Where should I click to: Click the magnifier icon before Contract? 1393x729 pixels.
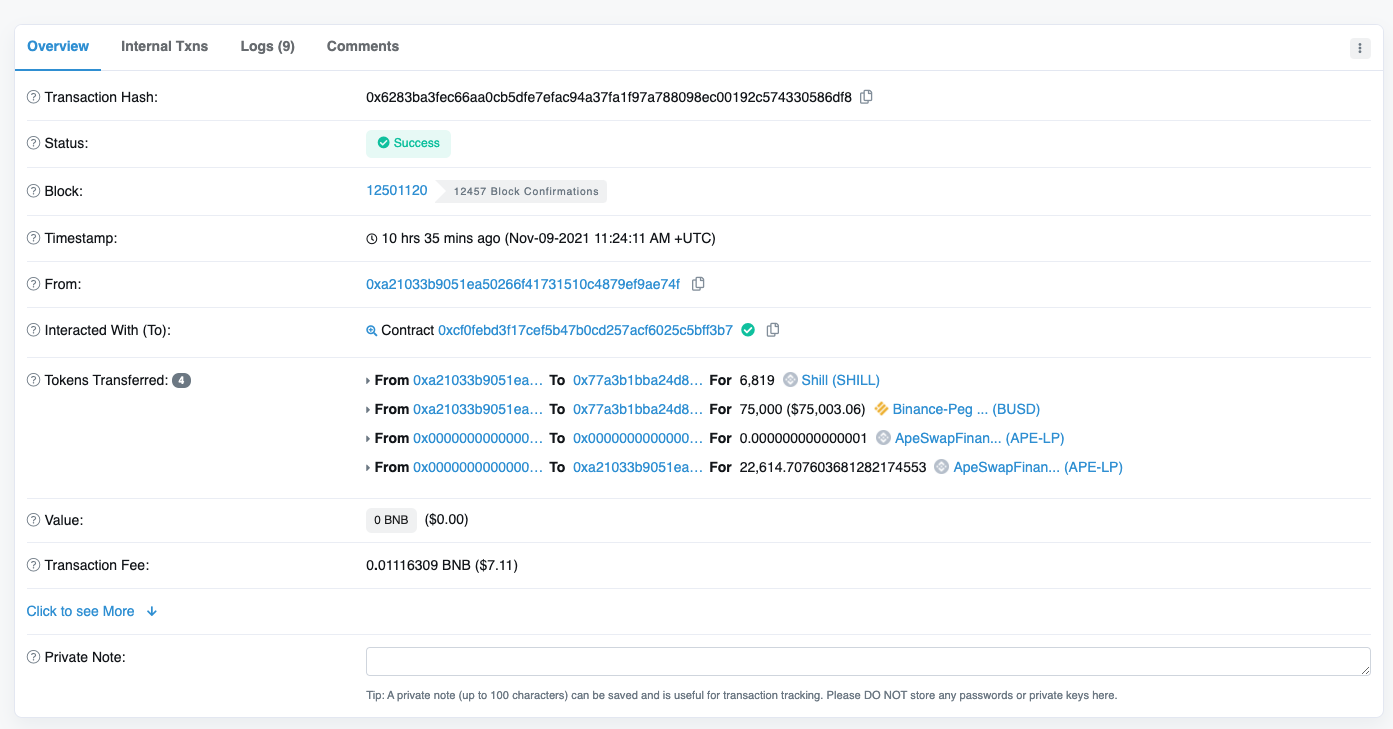(x=372, y=330)
